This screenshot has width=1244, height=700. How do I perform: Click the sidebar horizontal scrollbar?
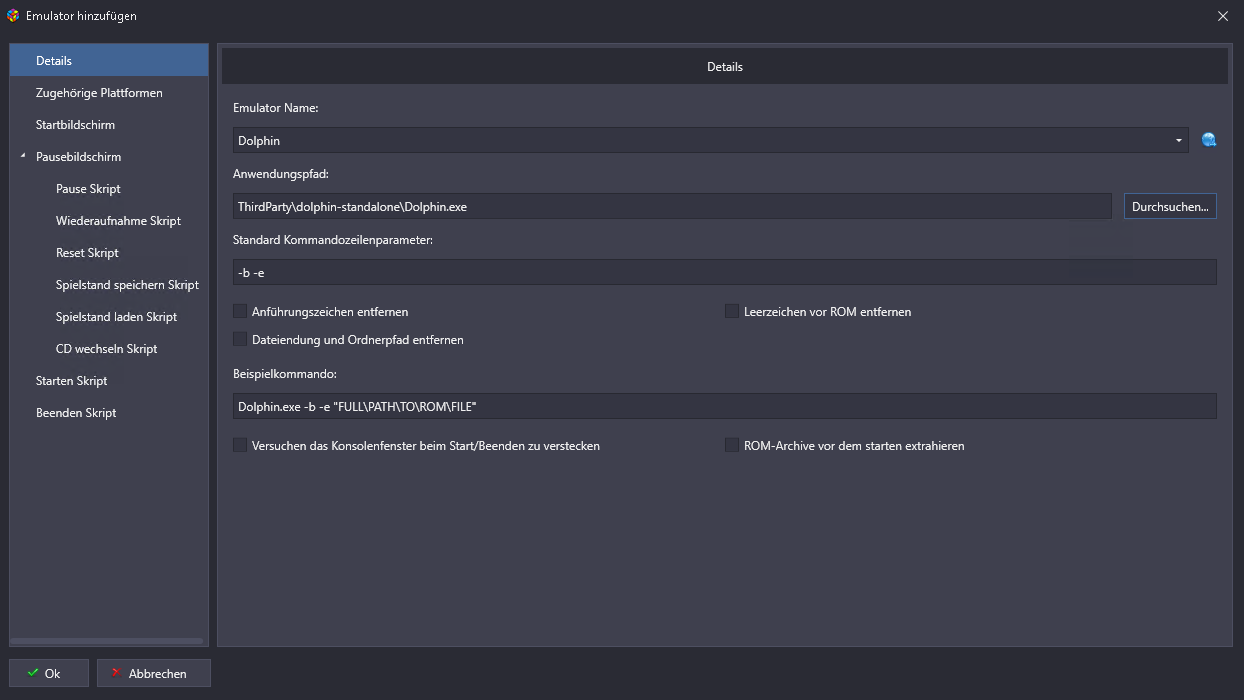coord(106,641)
